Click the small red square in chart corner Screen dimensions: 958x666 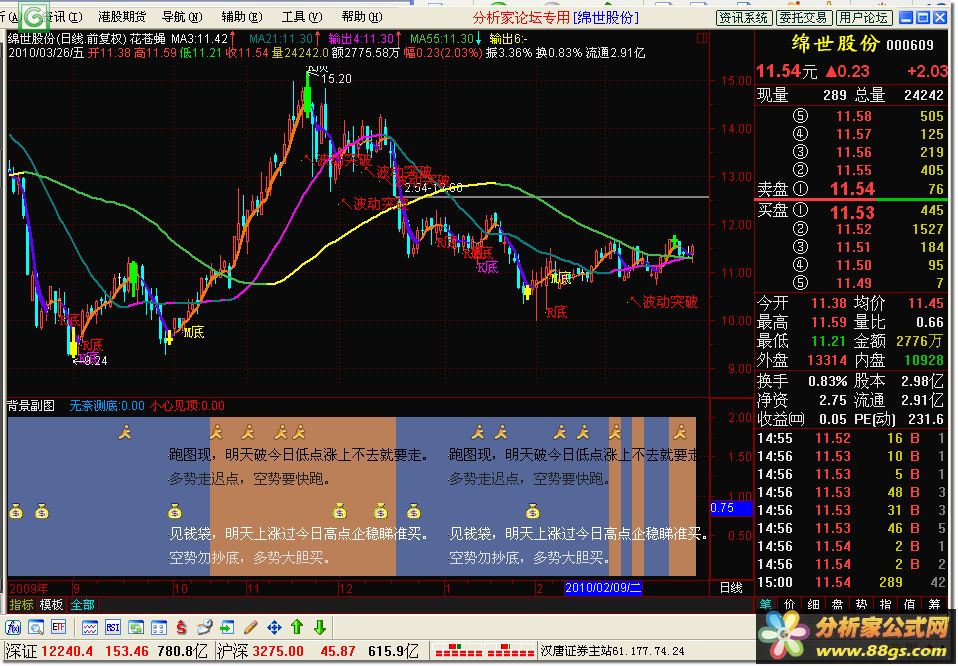tap(701, 38)
